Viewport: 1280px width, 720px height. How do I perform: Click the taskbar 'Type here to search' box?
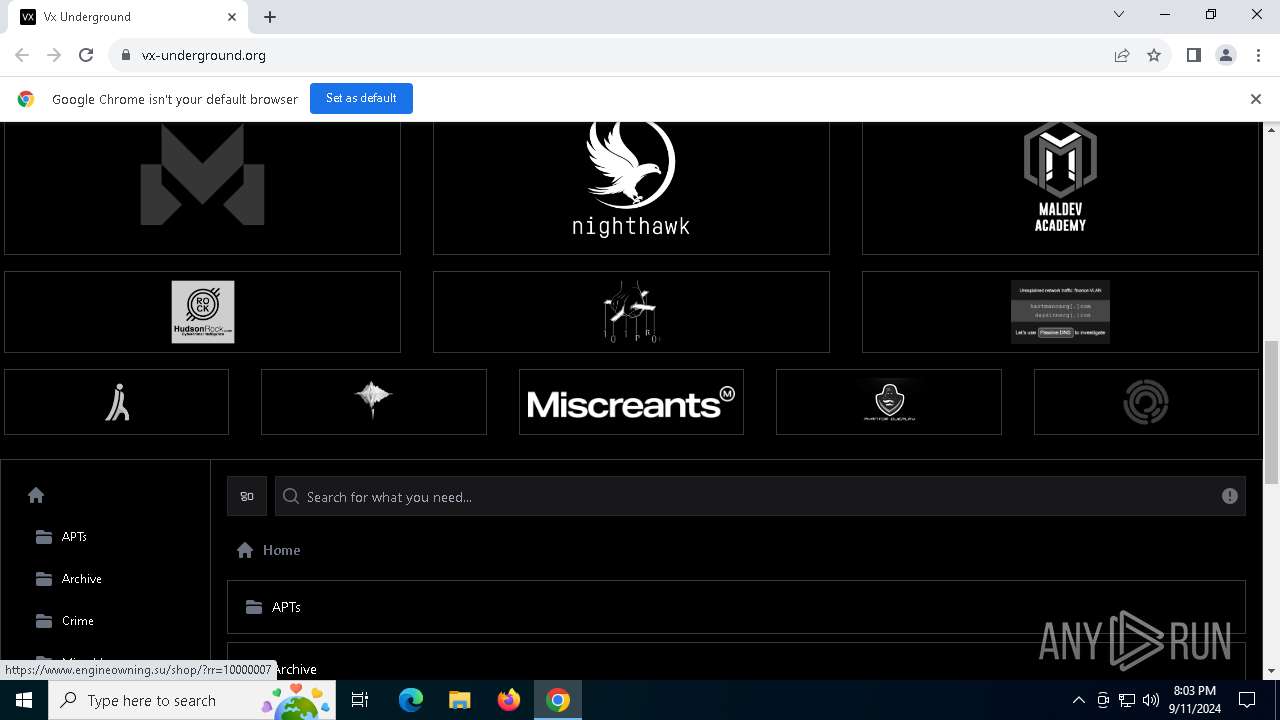(x=192, y=700)
